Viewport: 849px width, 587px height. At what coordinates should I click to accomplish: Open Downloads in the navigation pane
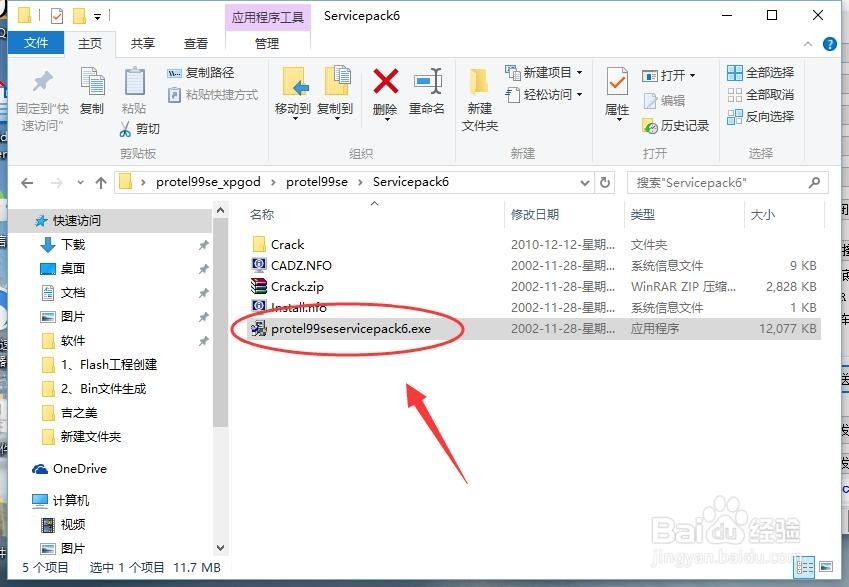coord(73,245)
